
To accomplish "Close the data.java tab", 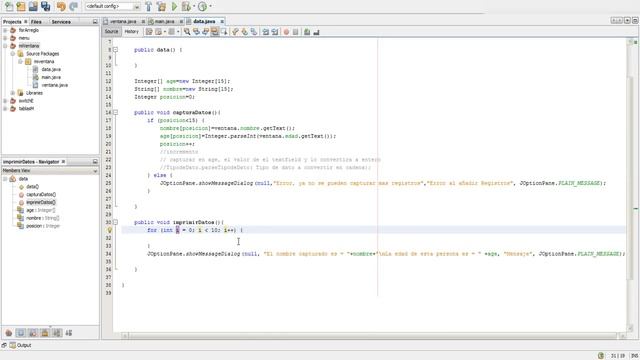I will pos(222,21).
